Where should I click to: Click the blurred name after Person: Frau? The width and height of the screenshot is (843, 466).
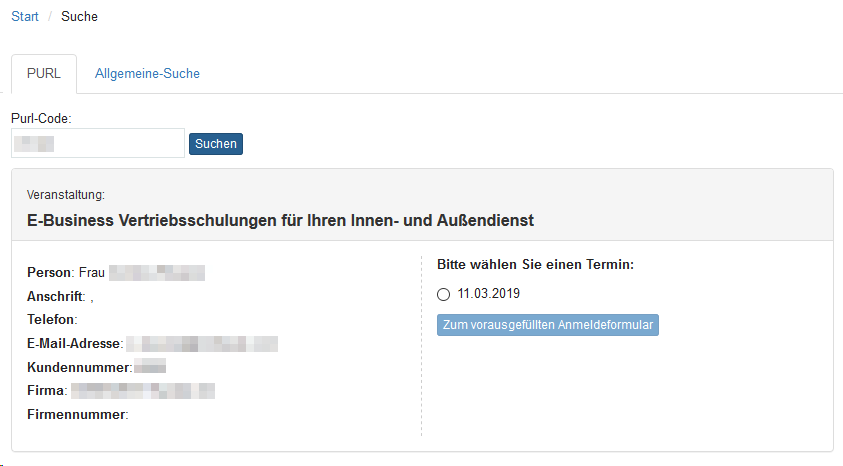[x=157, y=272]
